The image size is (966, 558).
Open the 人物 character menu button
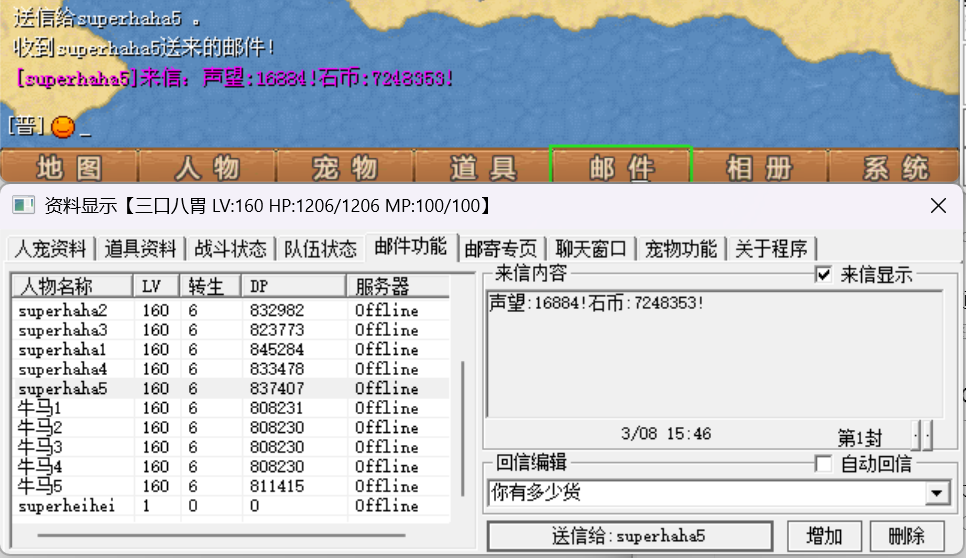click(207, 166)
